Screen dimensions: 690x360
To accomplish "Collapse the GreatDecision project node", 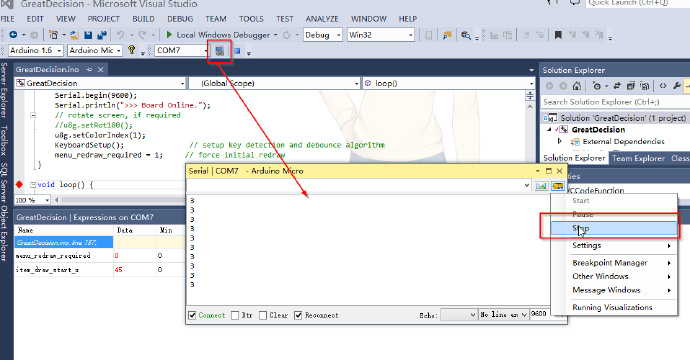I will point(549,129).
